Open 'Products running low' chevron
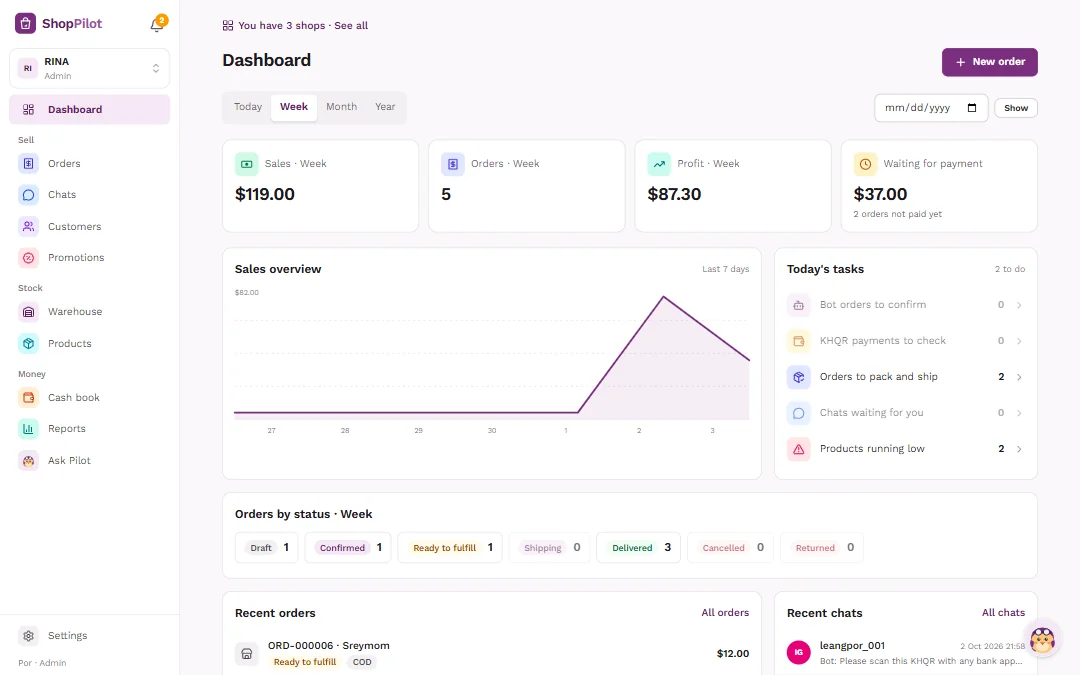This screenshot has width=1080, height=675. tap(1019, 449)
